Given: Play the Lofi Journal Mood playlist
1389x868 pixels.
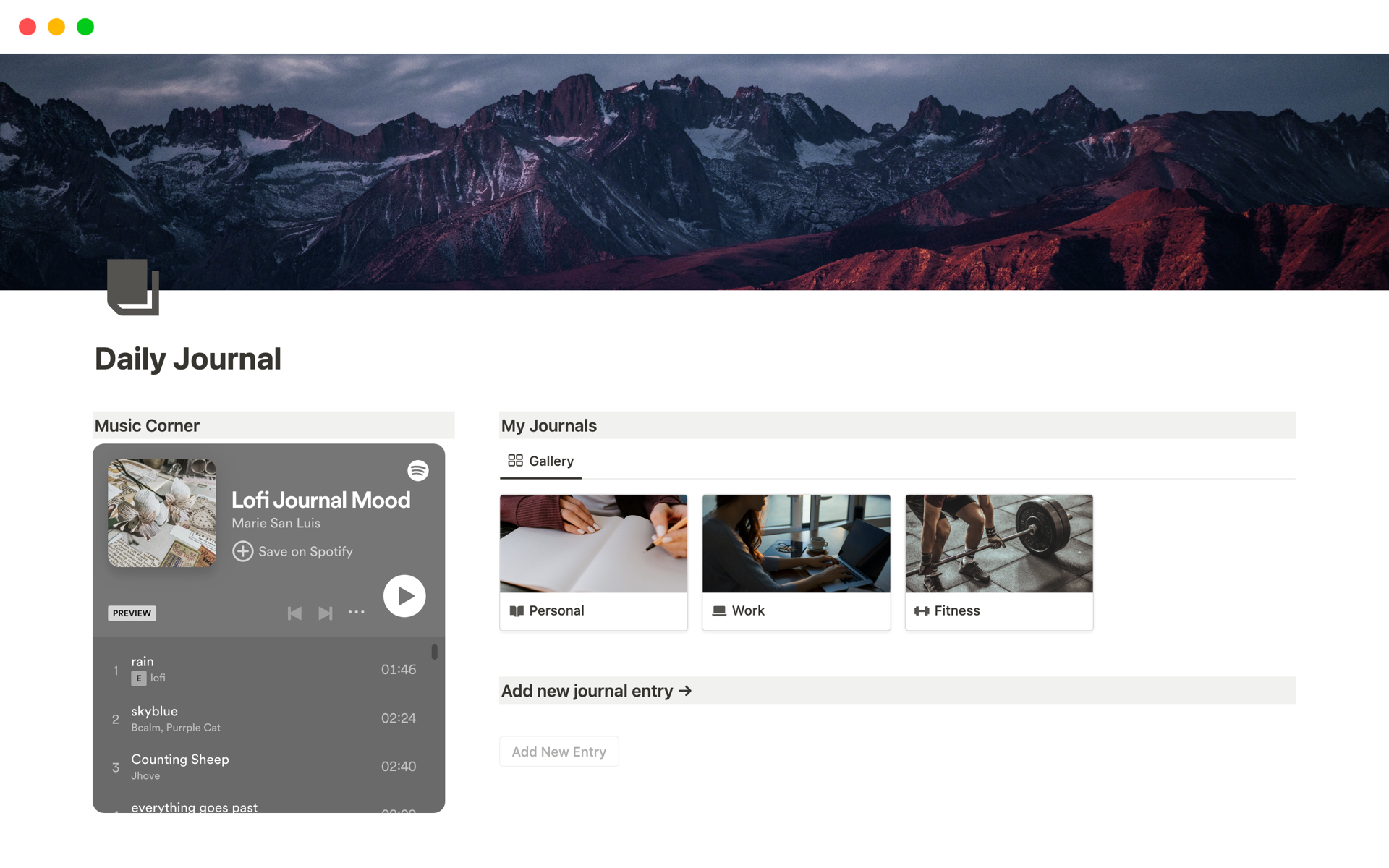Looking at the screenshot, I should point(404,595).
